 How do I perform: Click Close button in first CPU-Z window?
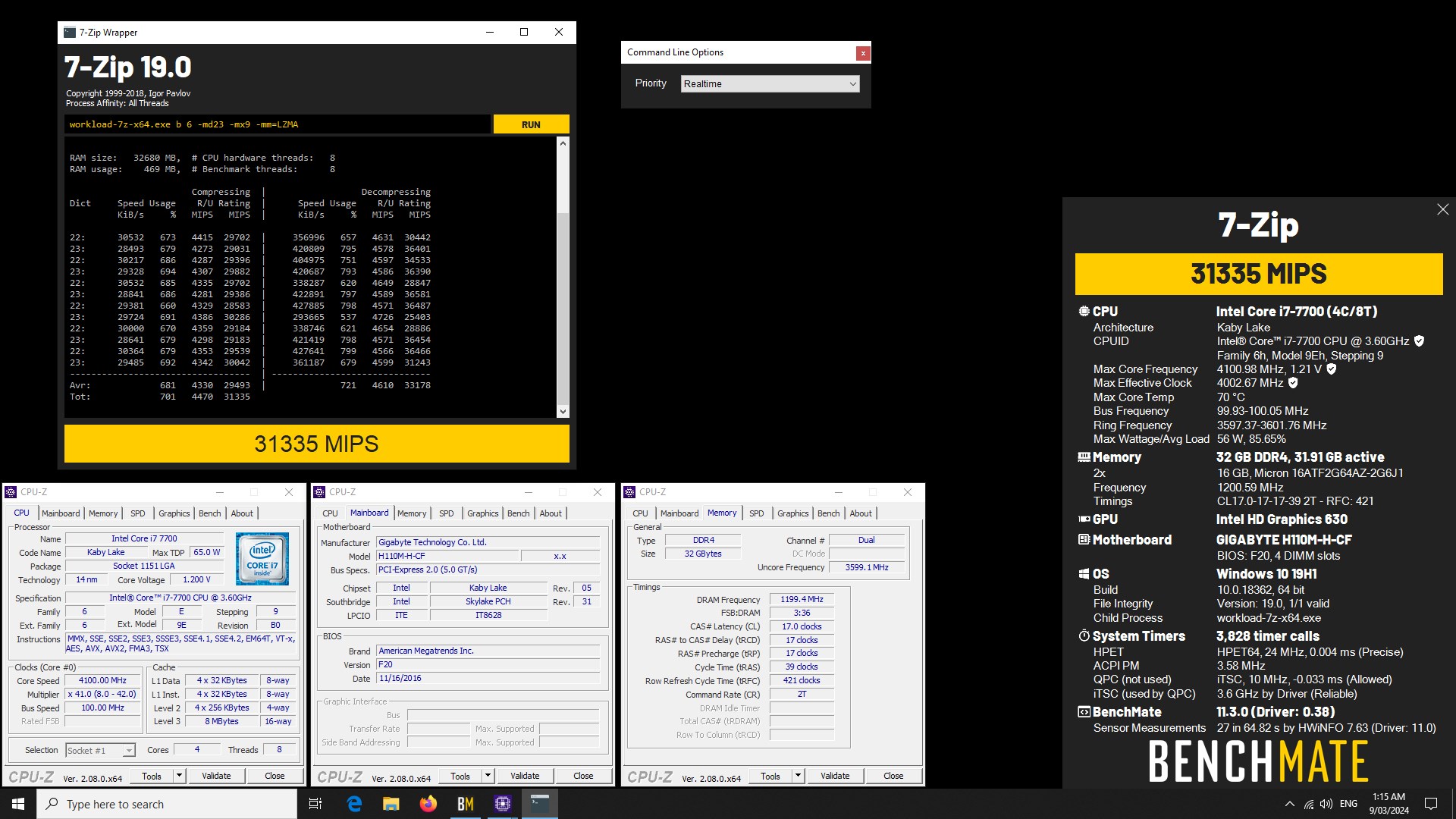coord(275,776)
